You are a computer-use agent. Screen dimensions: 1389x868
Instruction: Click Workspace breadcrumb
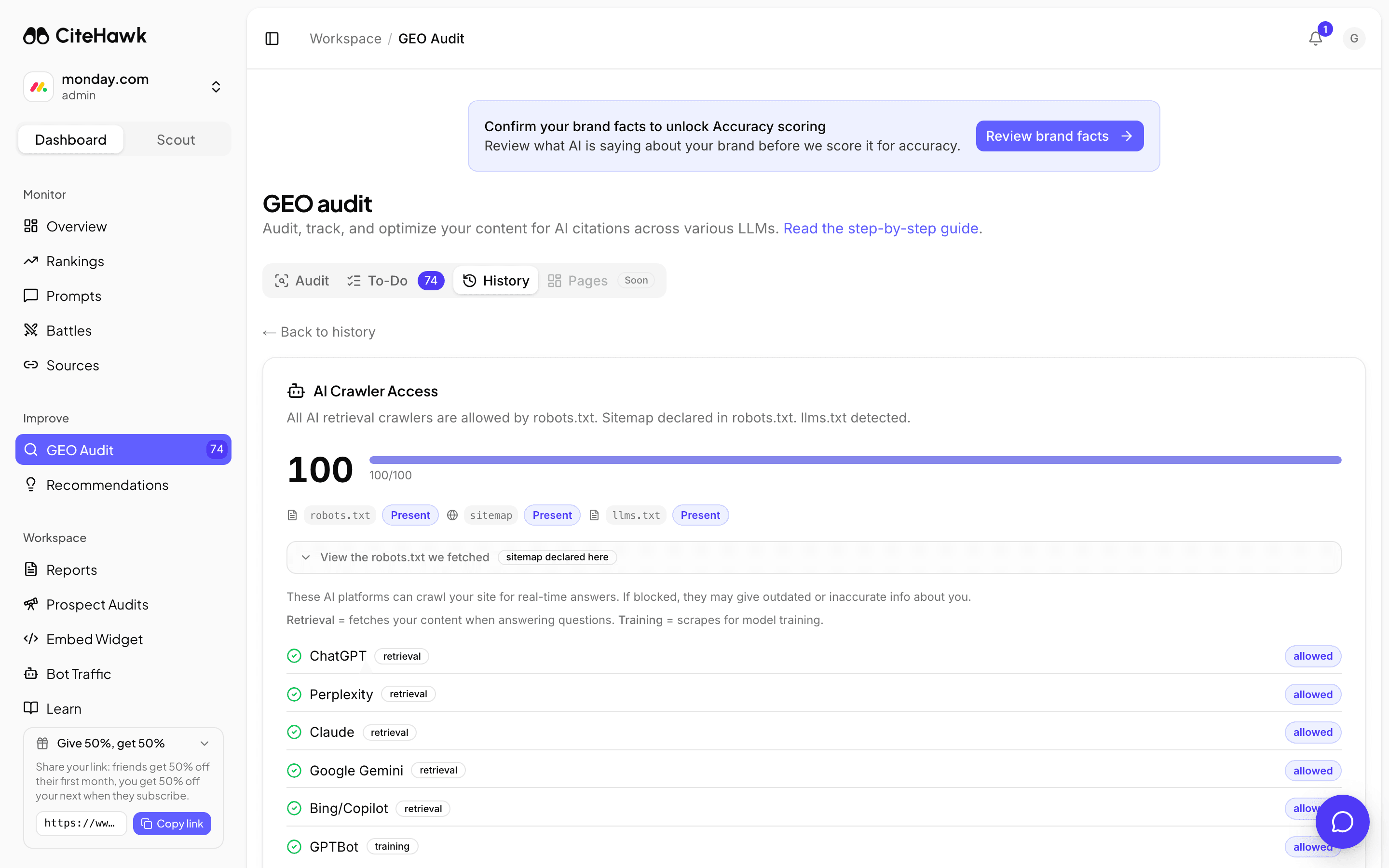[x=345, y=39]
